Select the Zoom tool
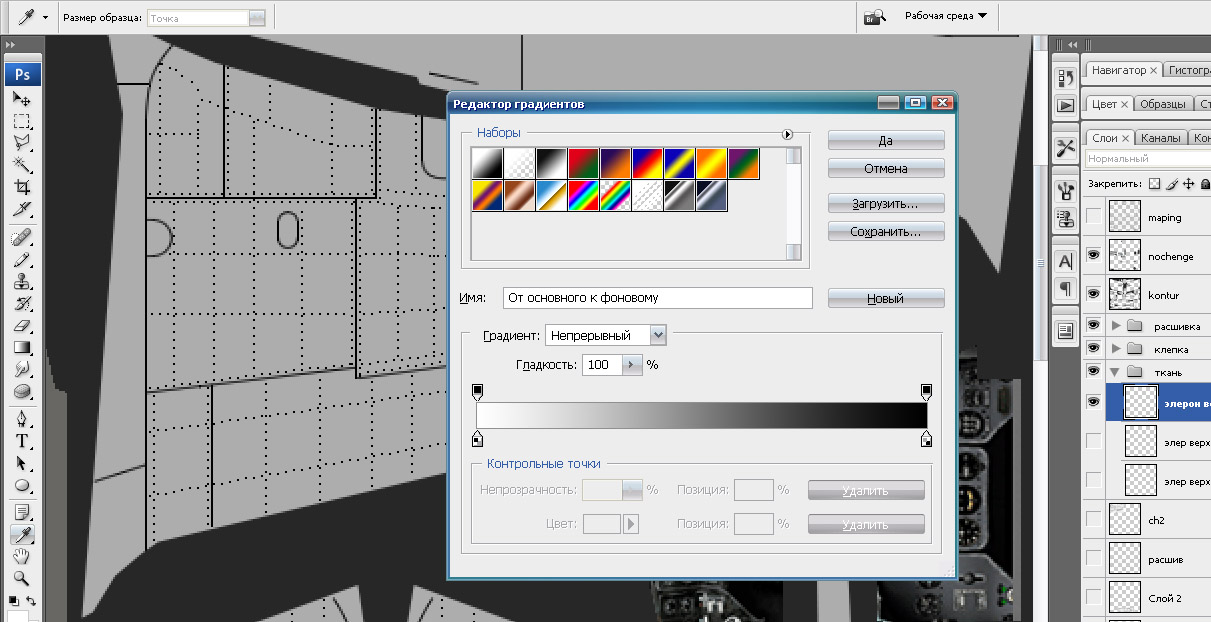 click(21, 578)
